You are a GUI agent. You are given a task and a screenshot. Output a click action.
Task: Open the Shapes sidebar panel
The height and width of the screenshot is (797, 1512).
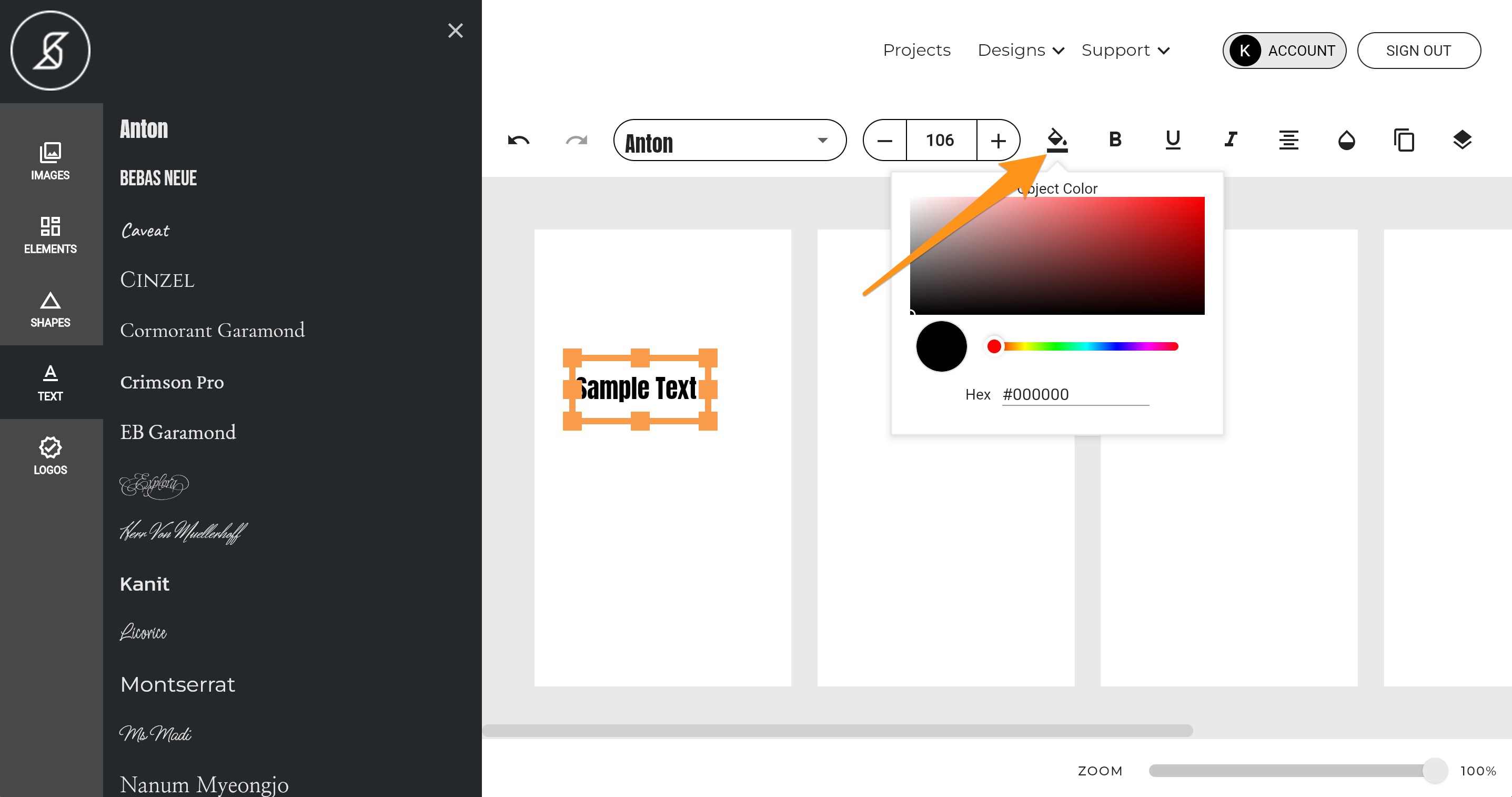tap(51, 309)
